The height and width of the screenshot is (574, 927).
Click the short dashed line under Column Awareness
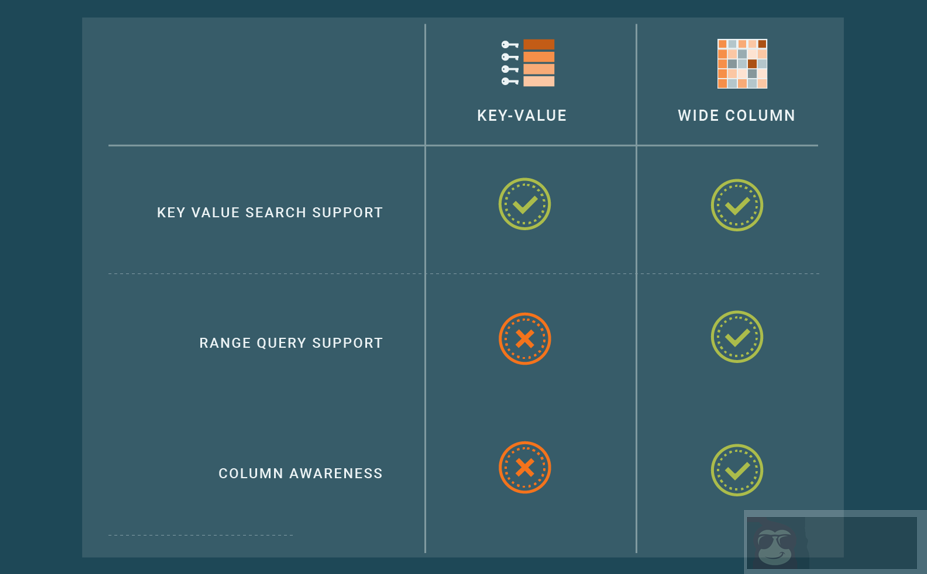tap(200, 535)
